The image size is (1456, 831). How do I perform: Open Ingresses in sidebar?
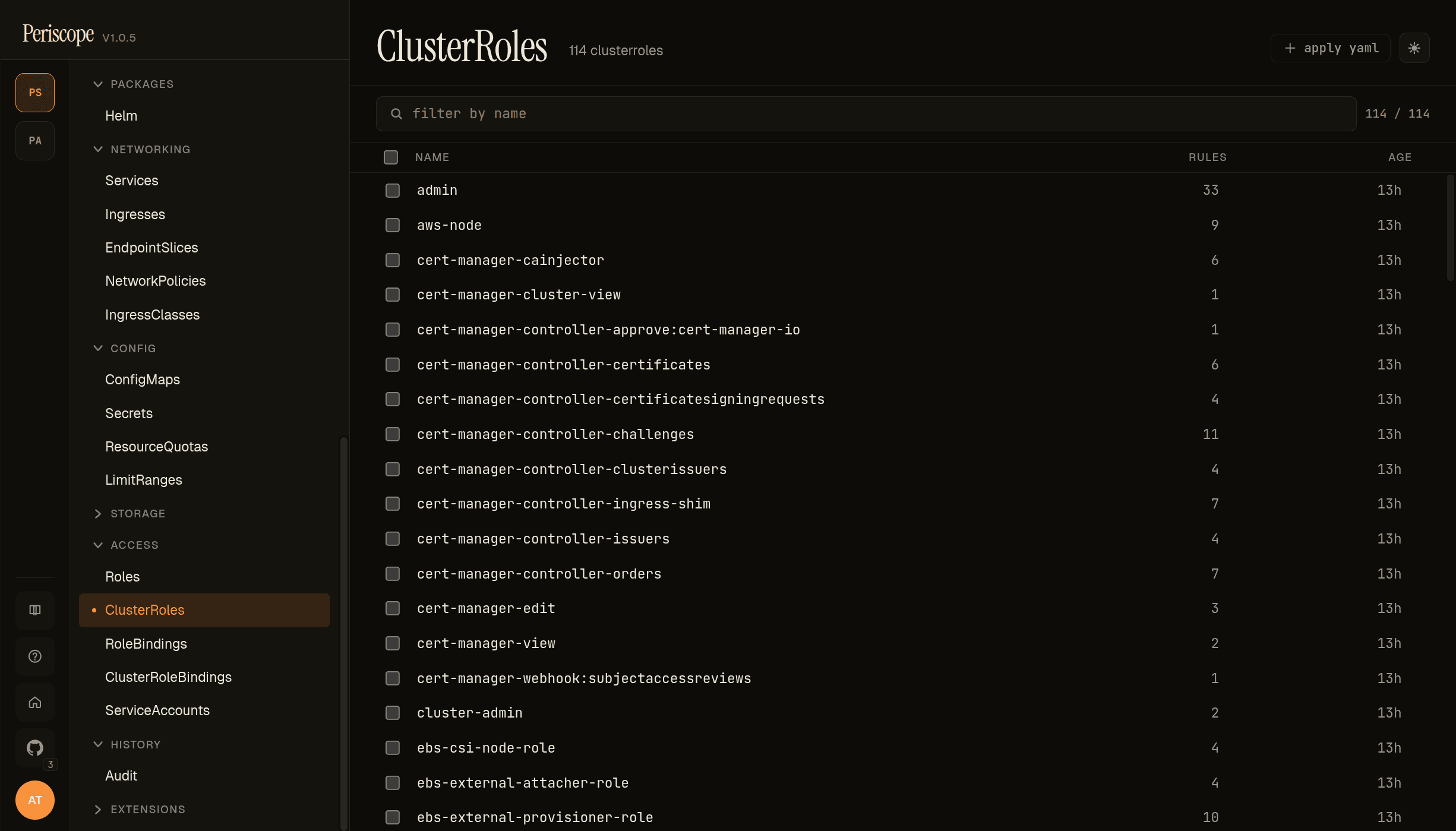[204, 214]
